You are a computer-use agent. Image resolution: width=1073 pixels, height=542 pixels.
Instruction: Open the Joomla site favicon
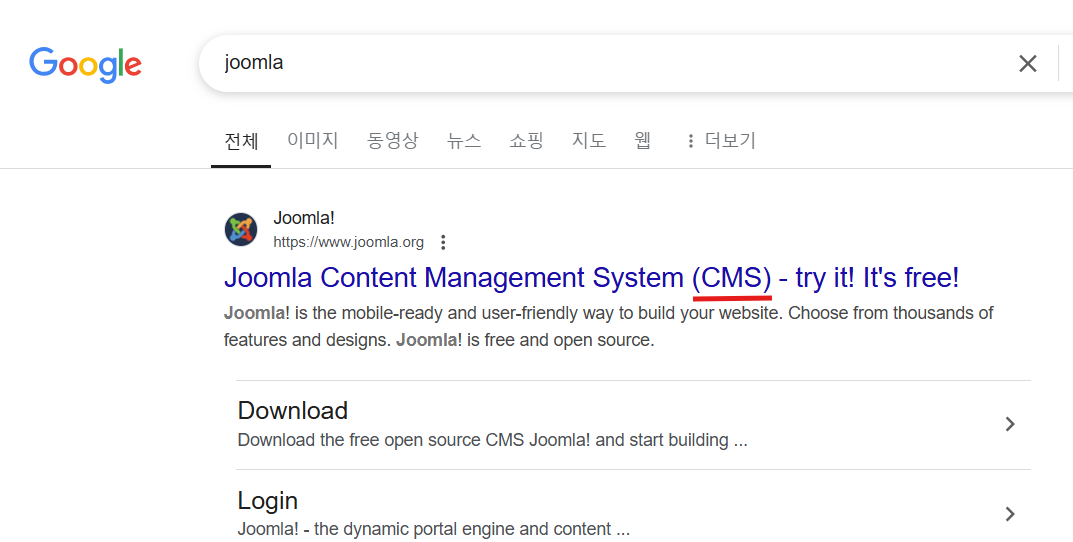(x=241, y=229)
